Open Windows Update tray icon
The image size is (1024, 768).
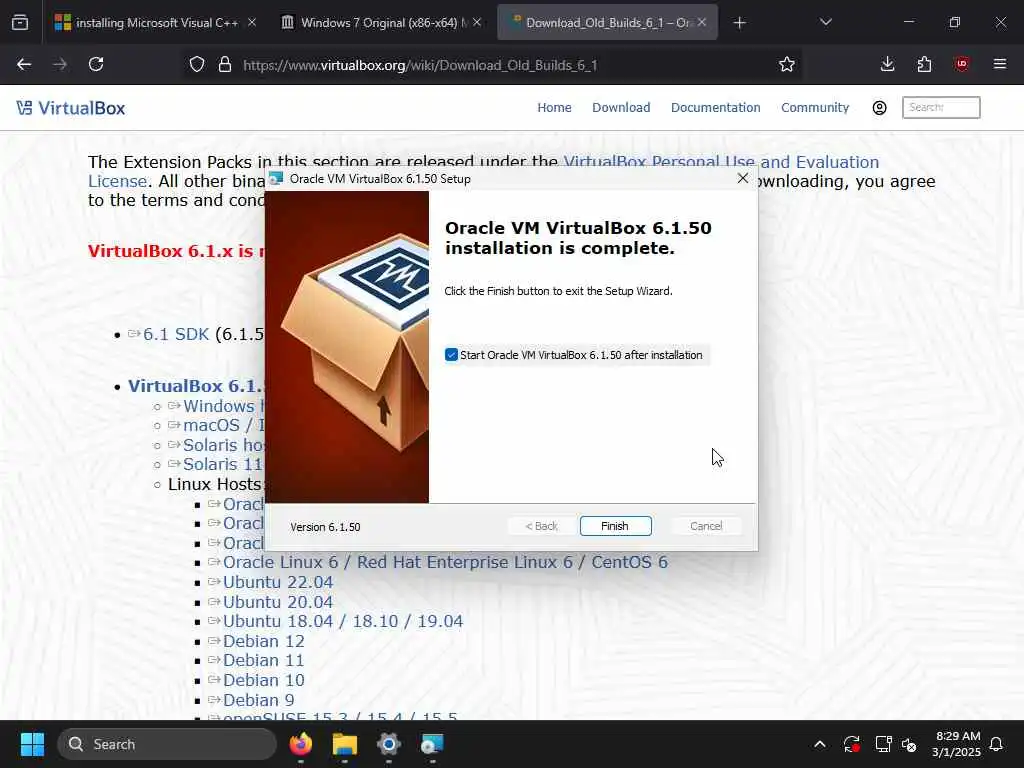(x=852, y=744)
